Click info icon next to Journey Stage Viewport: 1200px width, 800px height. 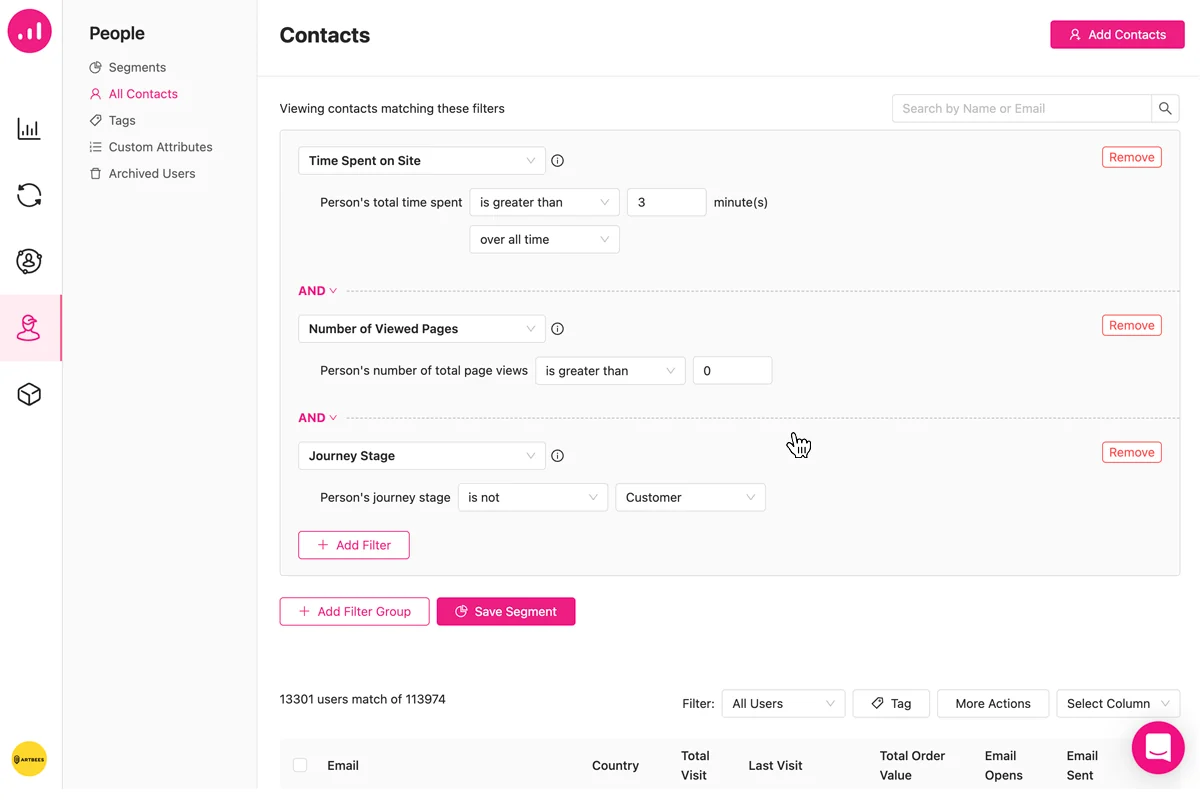point(558,456)
